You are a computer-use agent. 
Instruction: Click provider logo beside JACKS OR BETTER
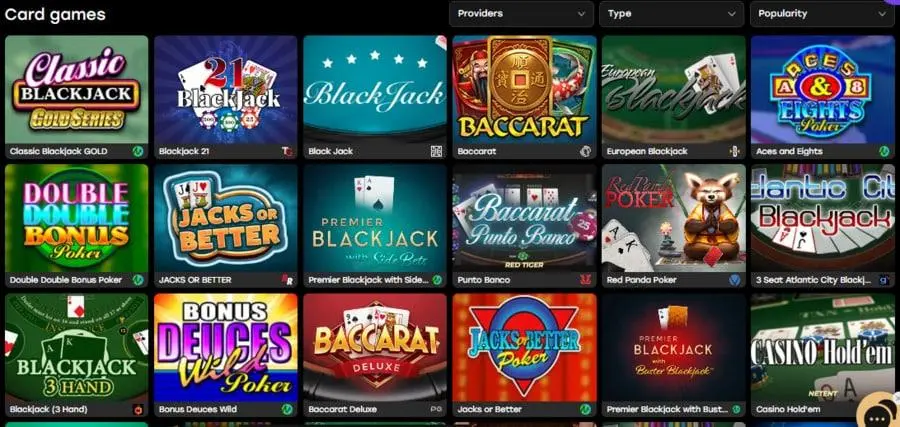(287, 280)
